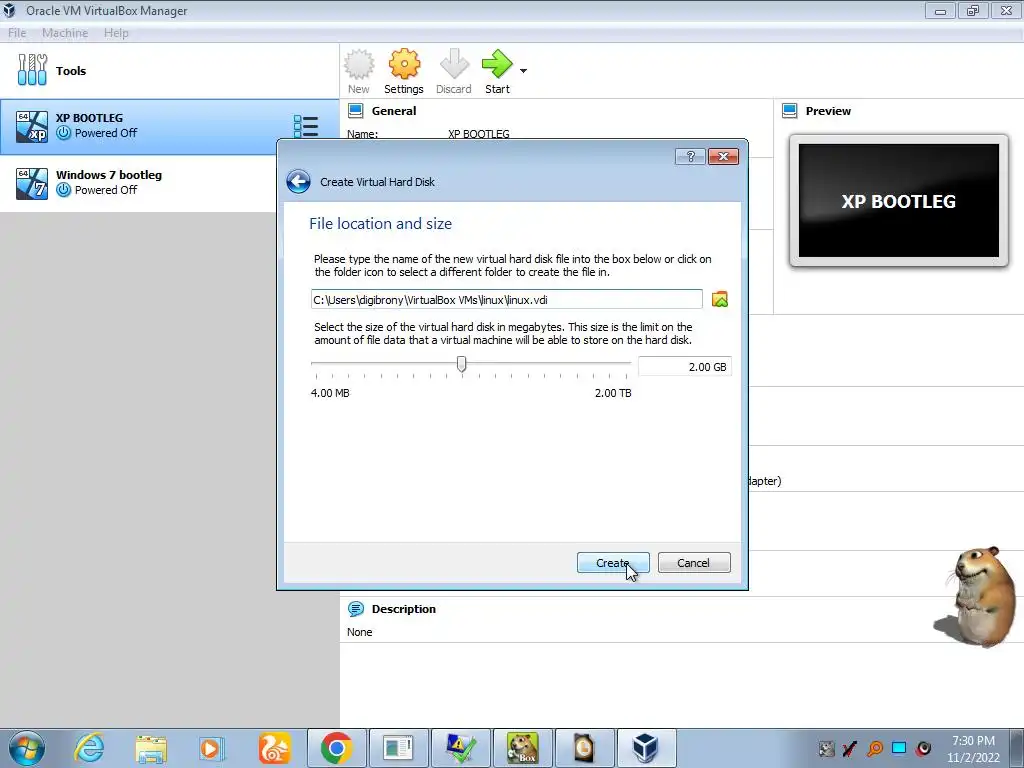Go back with the blue arrow button
This screenshot has height=768, width=1024.
[x=298, y=182]
